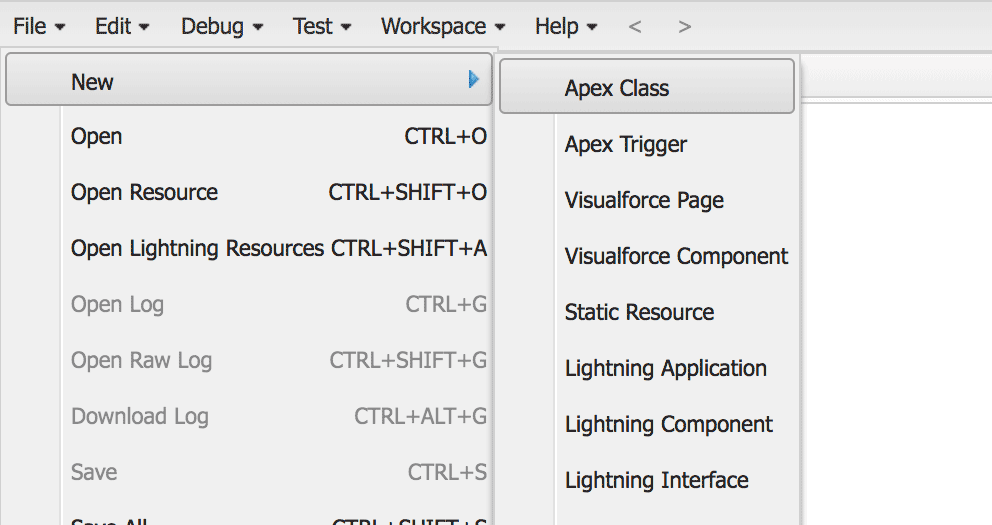Open the Test menu
Viewport: 992px width, 525px height.
pyautogui.click(x=322, y=26)
